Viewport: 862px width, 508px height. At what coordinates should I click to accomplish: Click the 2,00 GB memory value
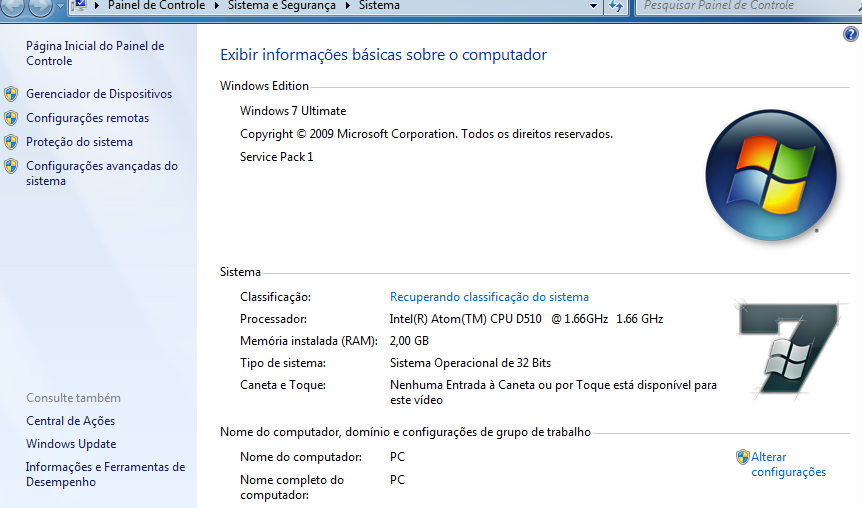tap(409, 341)
